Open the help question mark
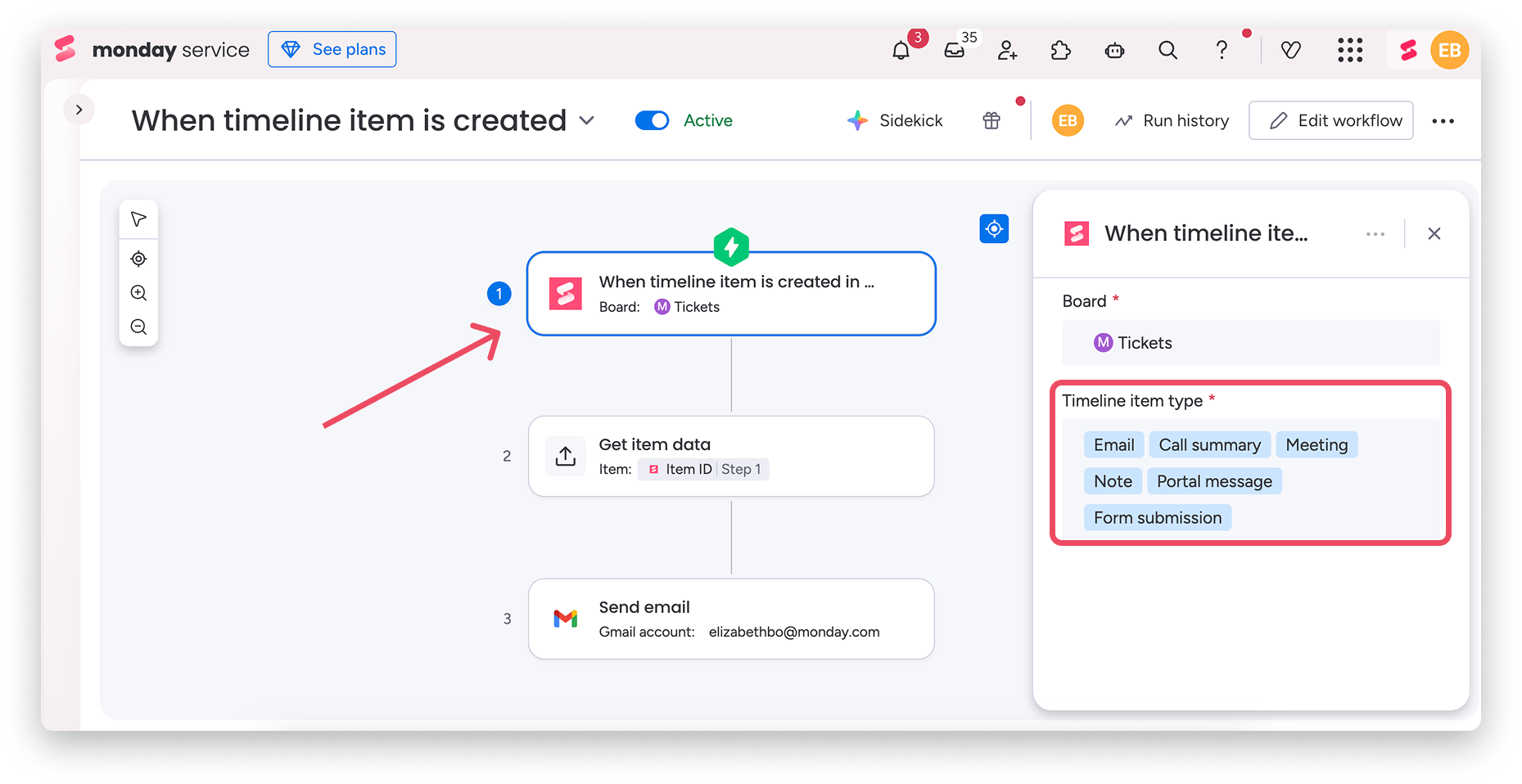The image size is (1522, 784). [x=1222, y=51]
